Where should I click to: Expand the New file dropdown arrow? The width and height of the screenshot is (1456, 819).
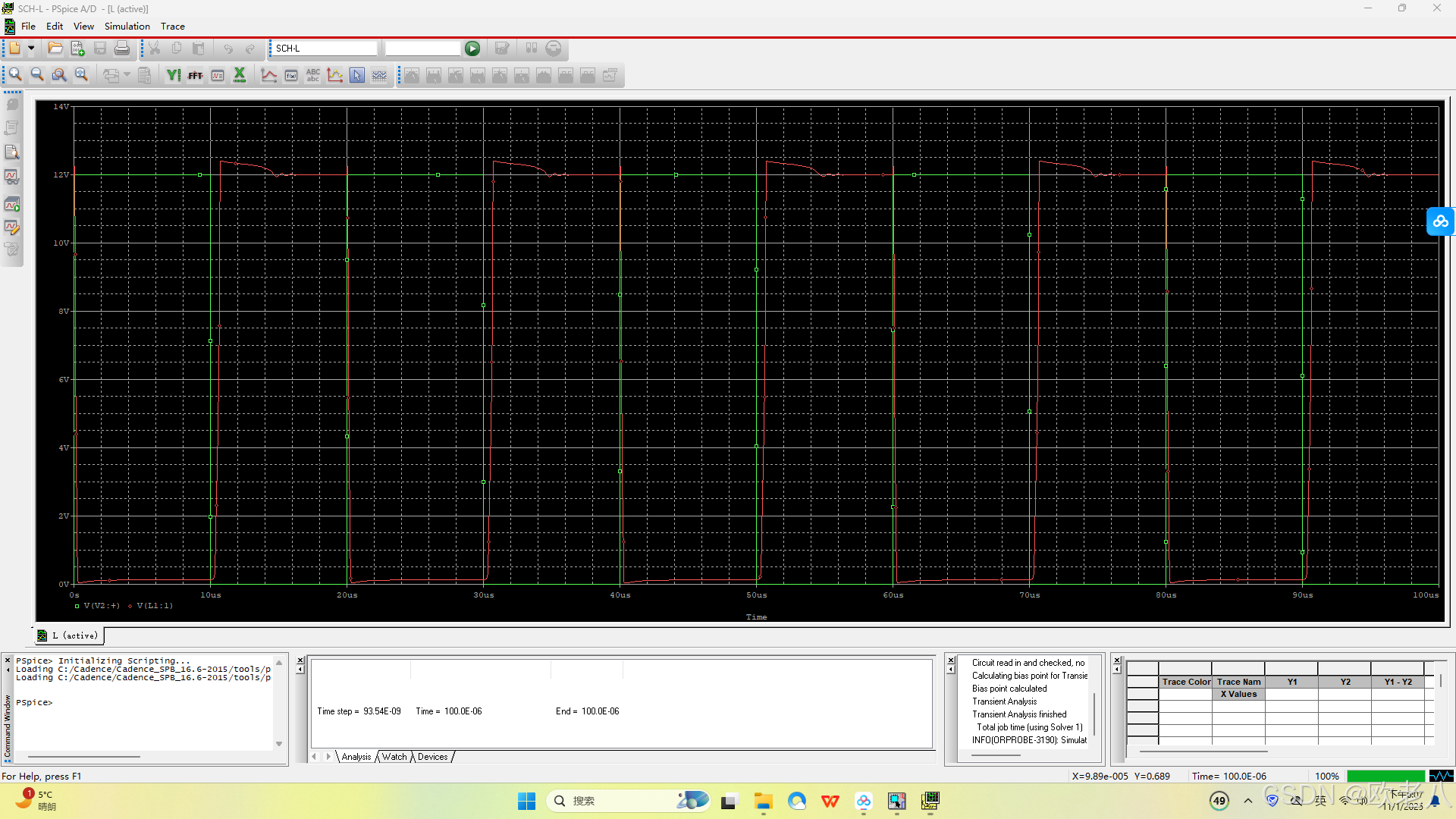click(x=31, y=49)
